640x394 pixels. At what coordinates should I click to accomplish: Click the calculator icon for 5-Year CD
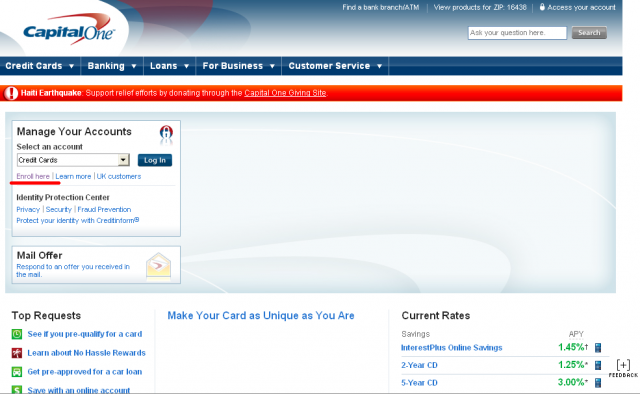pyautogui.click(x=598, y=383)
